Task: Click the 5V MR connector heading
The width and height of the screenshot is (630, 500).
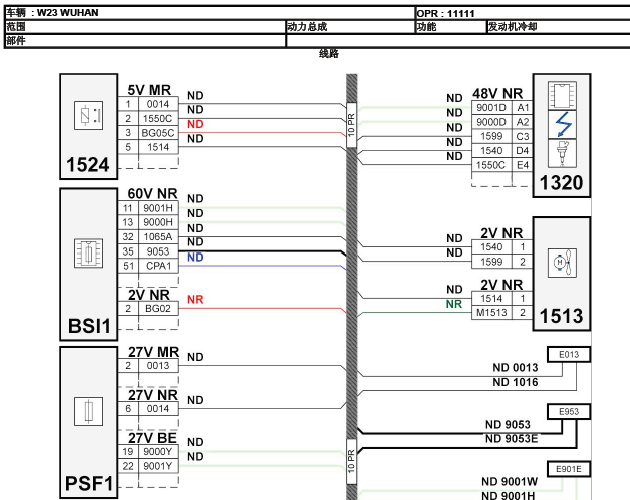Action: (149, 90)
